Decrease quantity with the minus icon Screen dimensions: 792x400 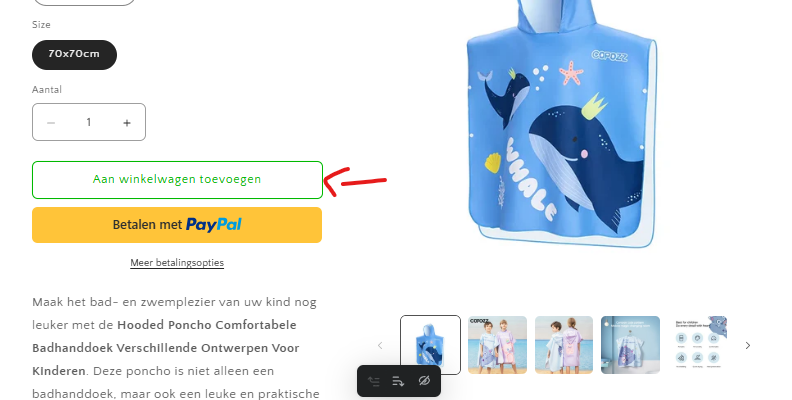point(51,123)
